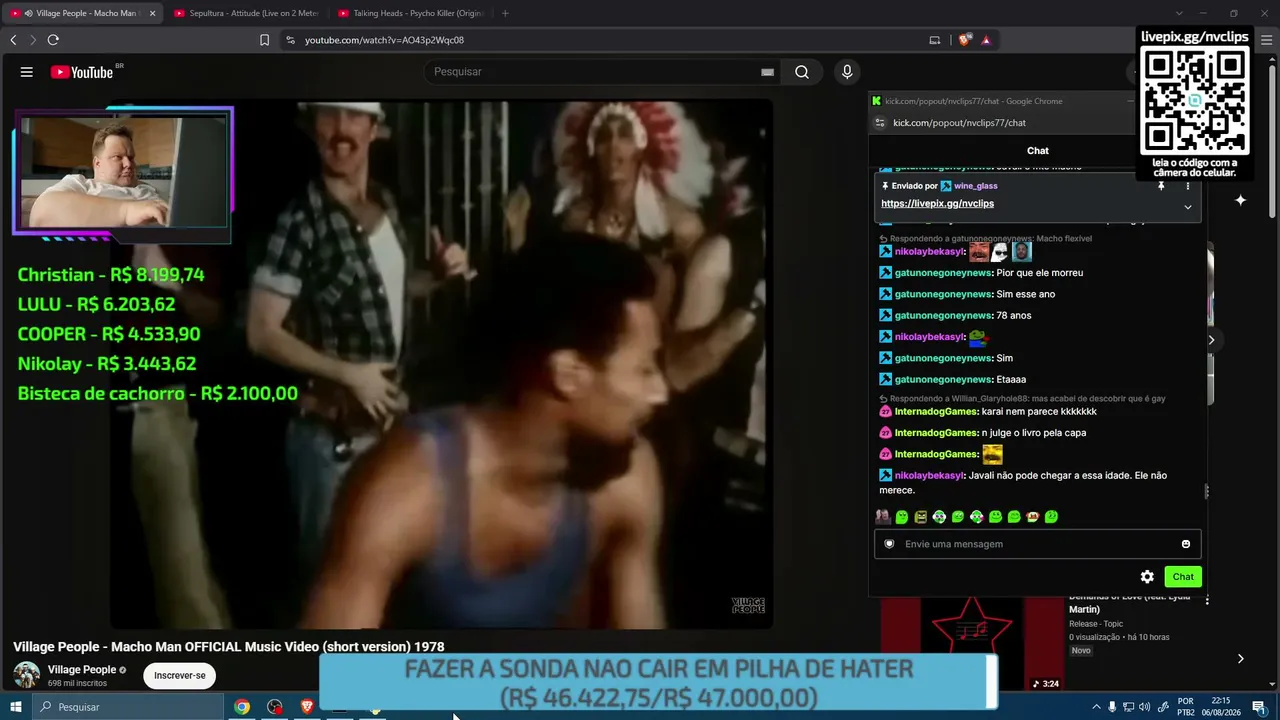Select the last quick emote in chat bar

(1051, 517)
